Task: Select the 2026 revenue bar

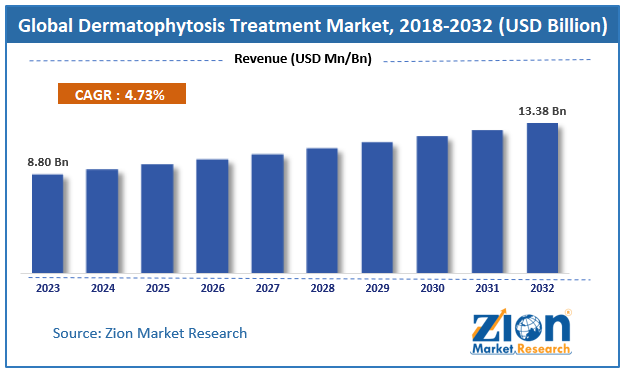Action: [212, 216]
